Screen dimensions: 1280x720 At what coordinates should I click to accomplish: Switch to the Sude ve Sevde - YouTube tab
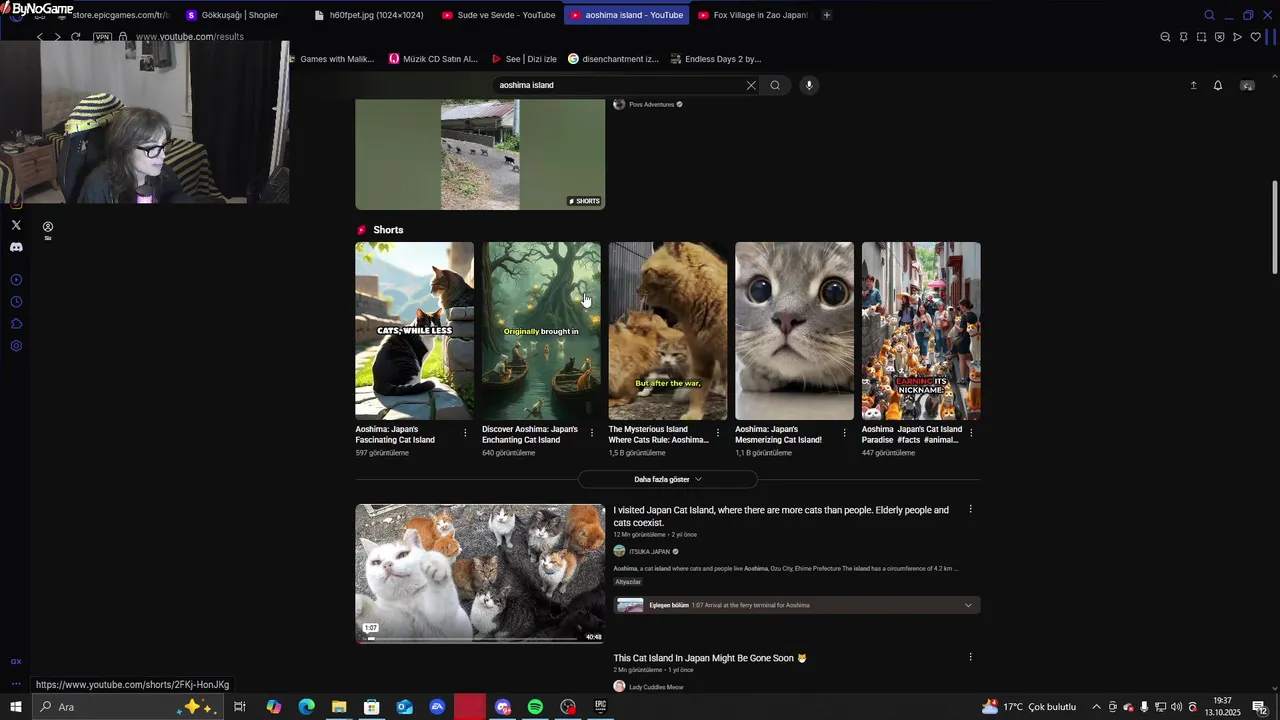coord(498,15)
